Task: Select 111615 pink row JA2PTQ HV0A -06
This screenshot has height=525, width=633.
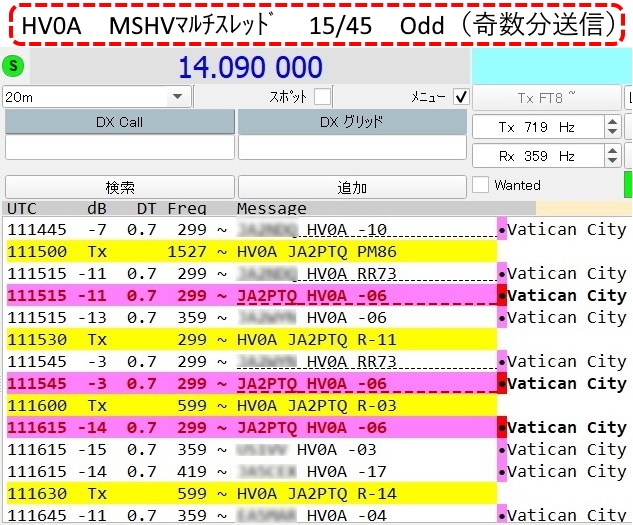Action: click(x=252, y=428)
